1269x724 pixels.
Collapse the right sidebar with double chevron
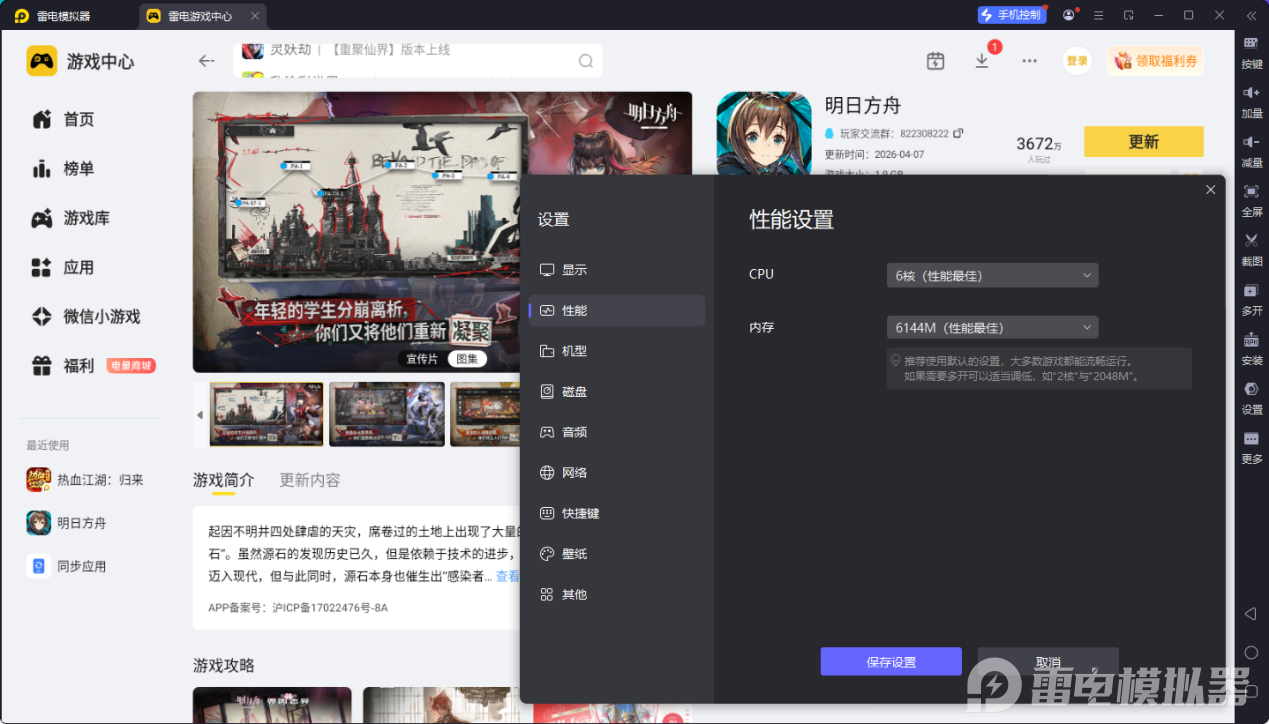pos(1250,15)
